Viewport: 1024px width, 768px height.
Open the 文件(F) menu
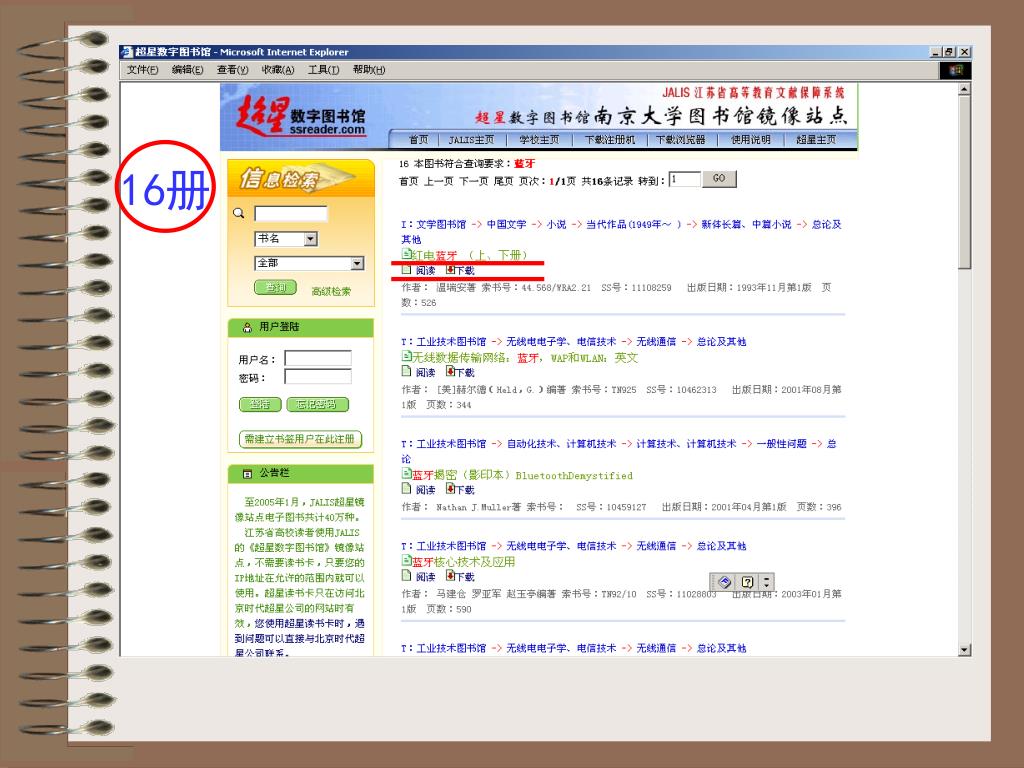(142, 70)
